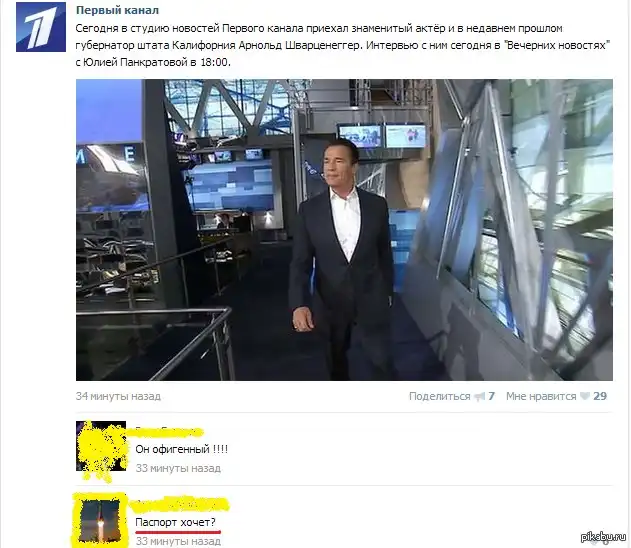The height and width of the screenshot is (548, 631).
Task: Click timestamp under Паспорт хочет comment
Action: [178, 541]
